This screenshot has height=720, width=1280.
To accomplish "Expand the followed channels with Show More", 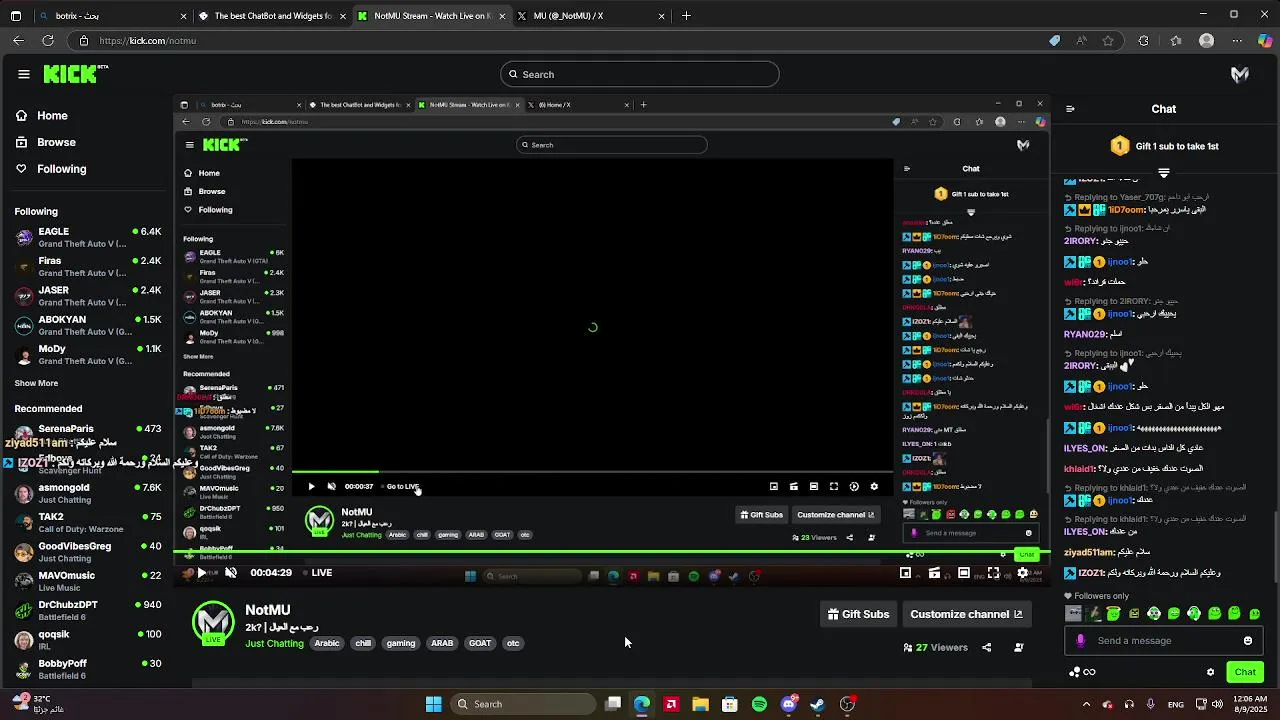I will pyautogui.click(x=36, y=383).
